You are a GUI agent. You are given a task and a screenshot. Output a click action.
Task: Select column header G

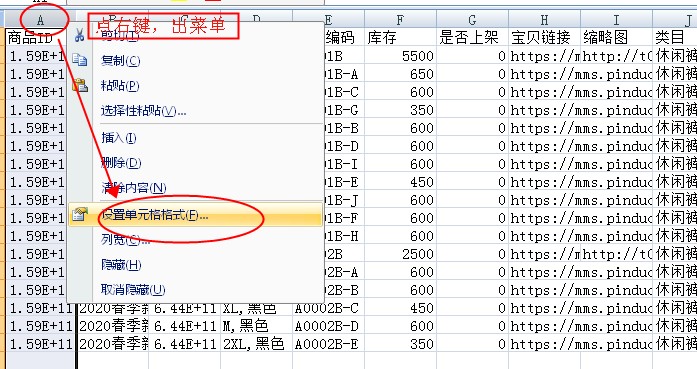click(x=472, y=20)
